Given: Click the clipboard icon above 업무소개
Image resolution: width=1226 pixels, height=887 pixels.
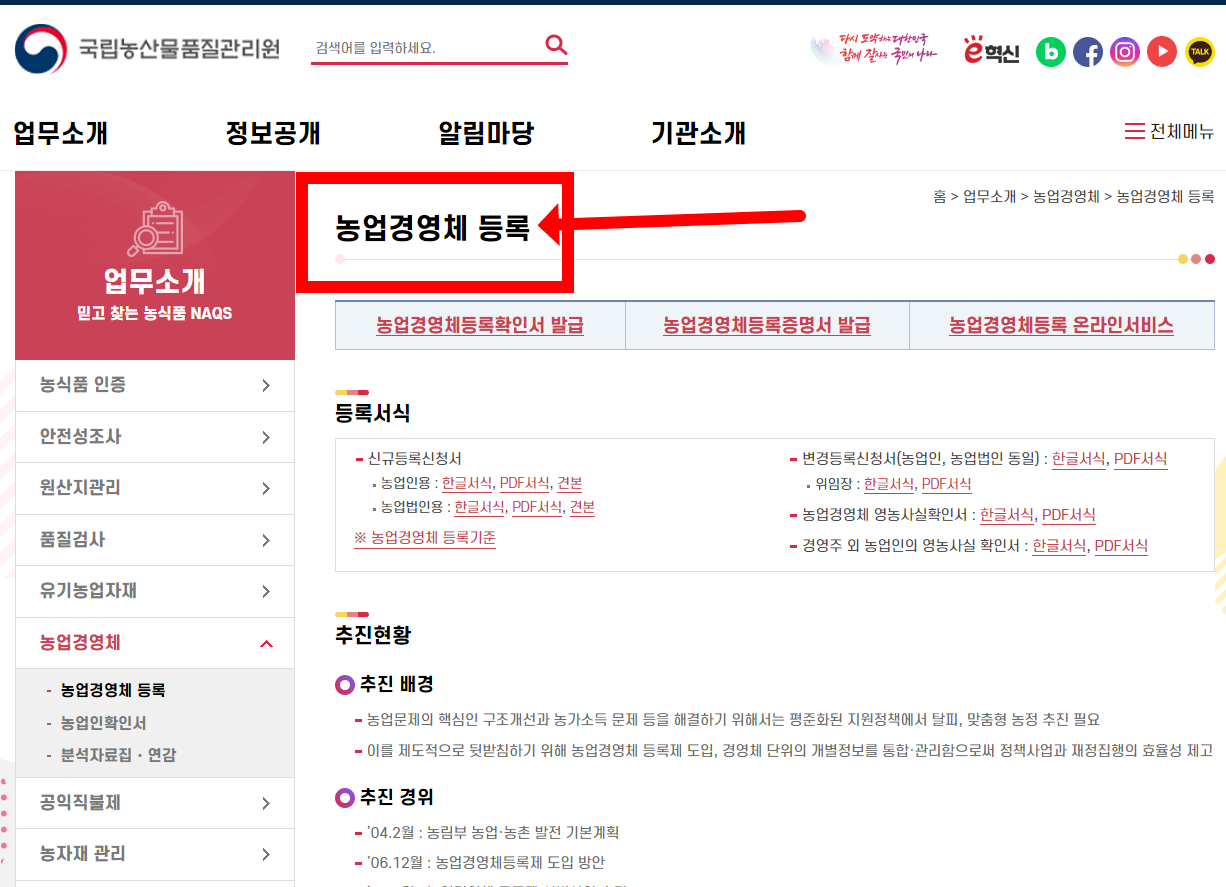Looking at the screenshot, I should pyautogui.click(x=155, y=228).
